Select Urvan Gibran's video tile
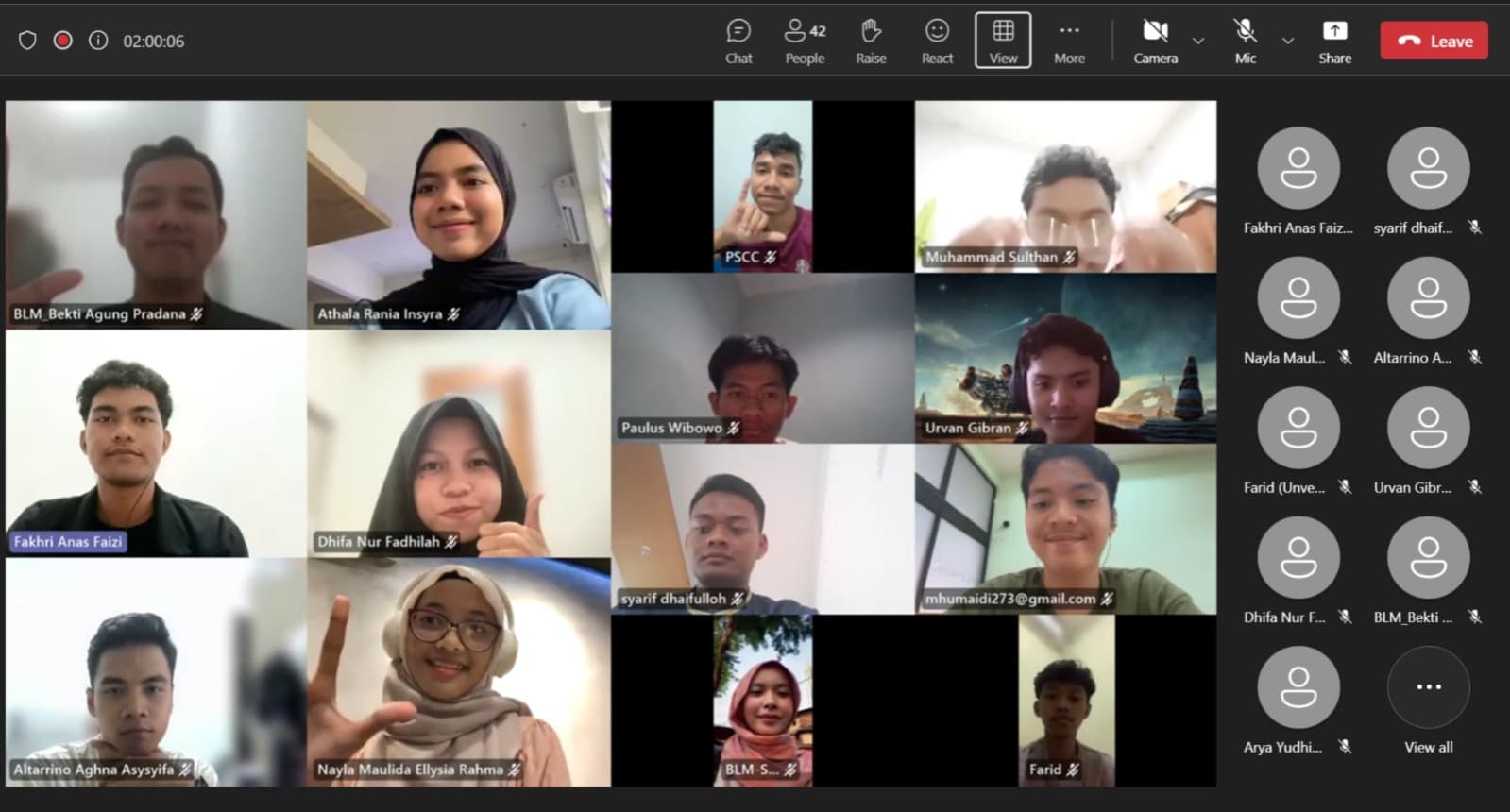Image resolution: width=1510 pixels, height=812 pixels. [1065, 359]
